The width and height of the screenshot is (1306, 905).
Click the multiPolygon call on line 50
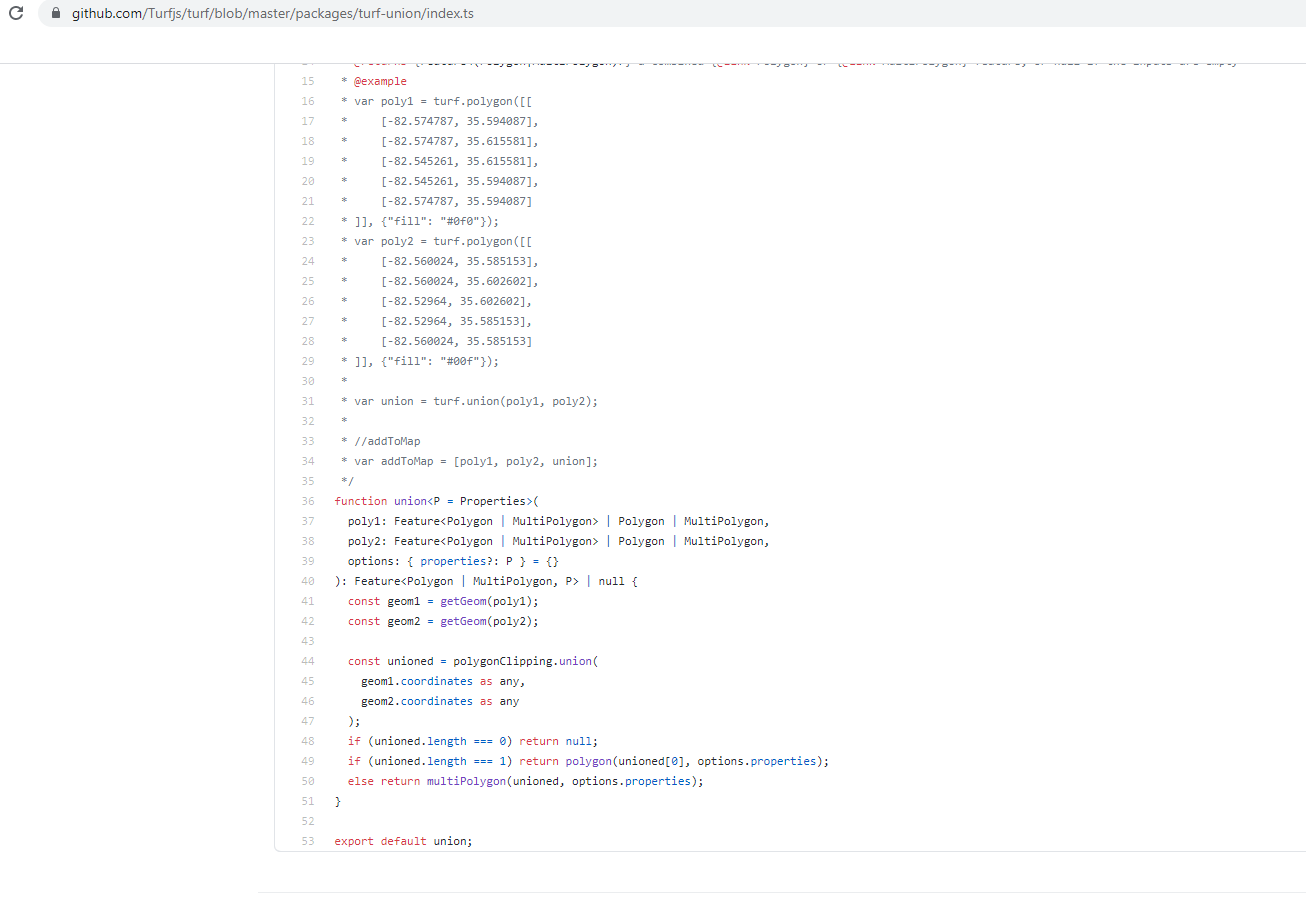466,781
